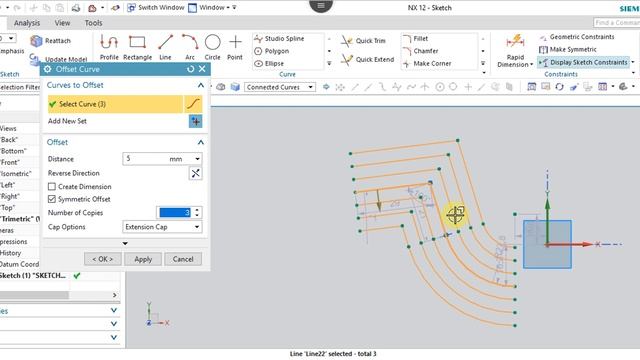
Task: Click the Add New Set icon
Action: coord(196,121)
